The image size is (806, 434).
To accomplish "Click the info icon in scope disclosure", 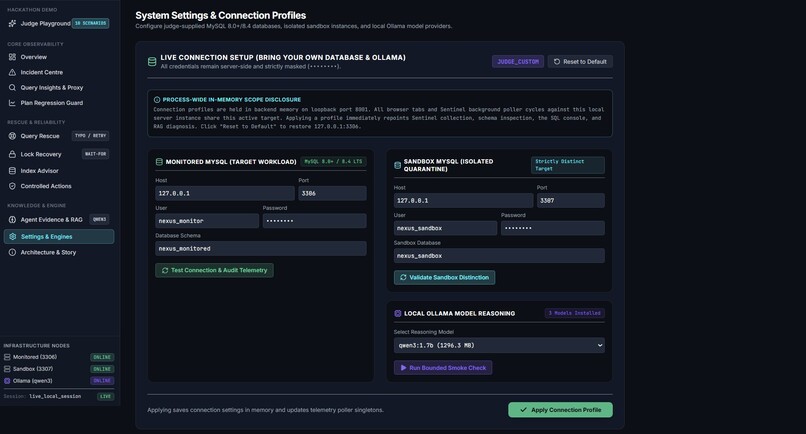I will (157, 100).
